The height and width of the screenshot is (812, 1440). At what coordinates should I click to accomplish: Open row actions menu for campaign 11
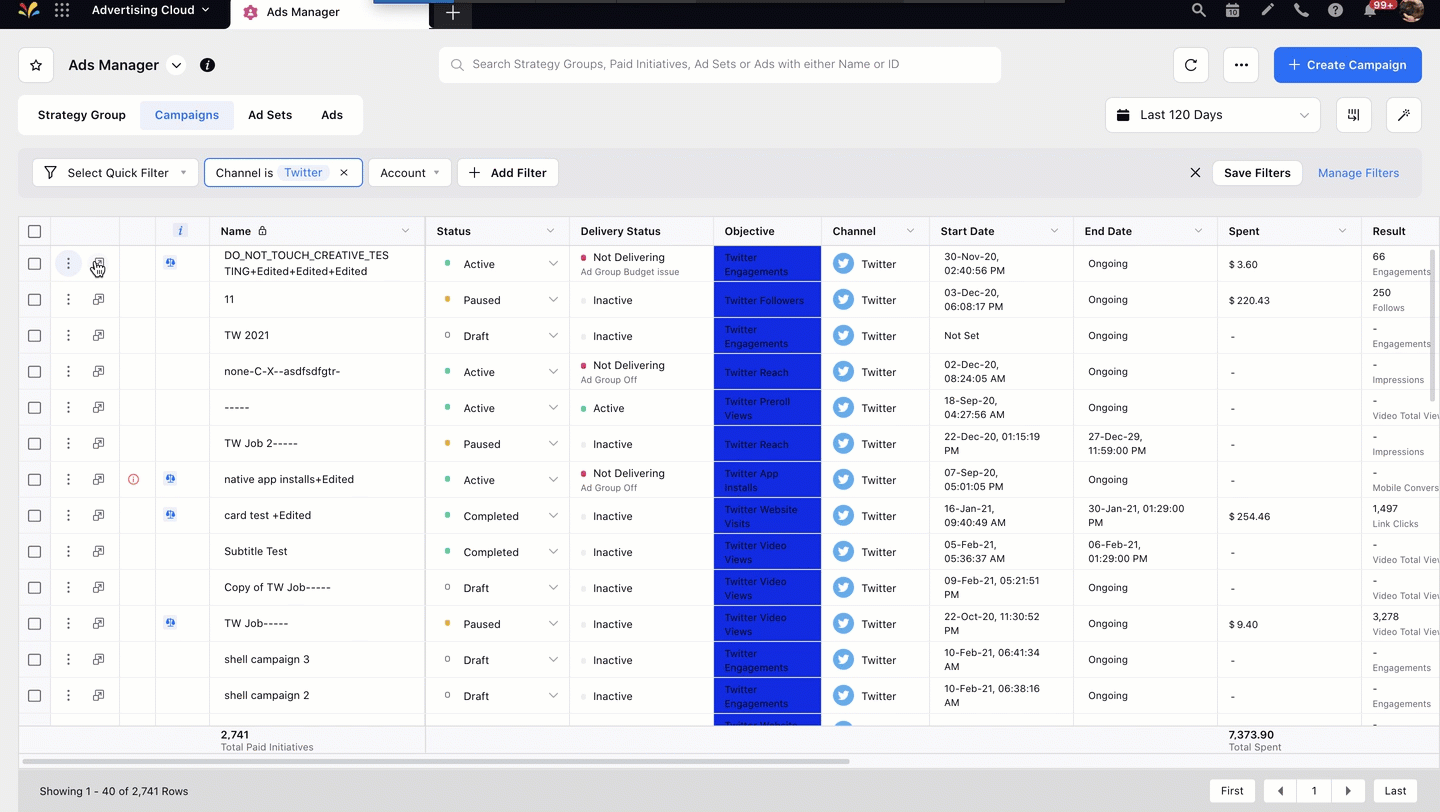click(x=68, y=300)
